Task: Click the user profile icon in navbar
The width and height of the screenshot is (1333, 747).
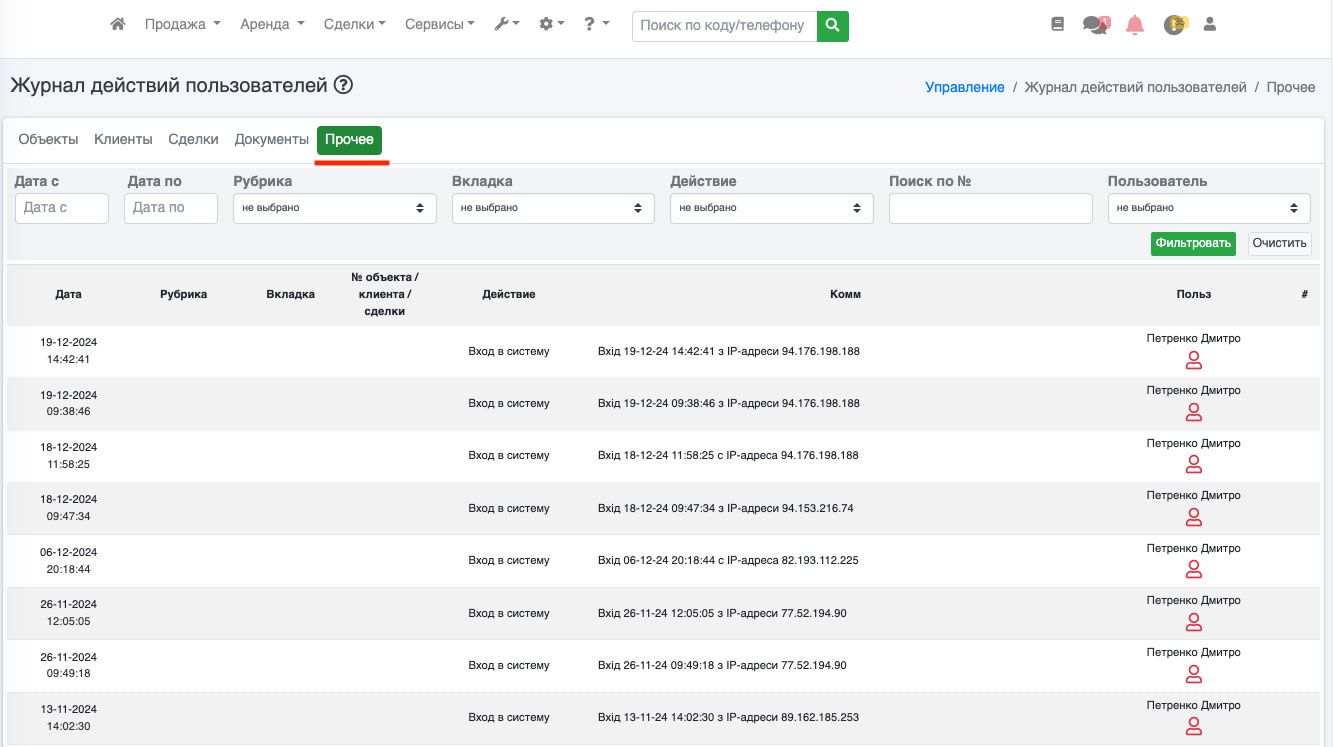Action: tap(1209, 25)
